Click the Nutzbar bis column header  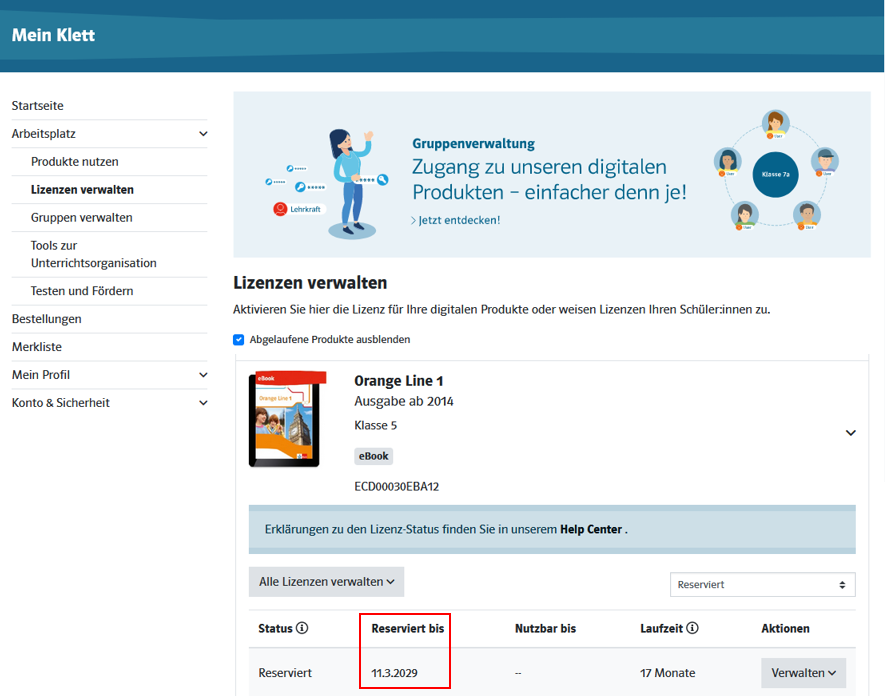pyautogui.click(x=545, y=628)
